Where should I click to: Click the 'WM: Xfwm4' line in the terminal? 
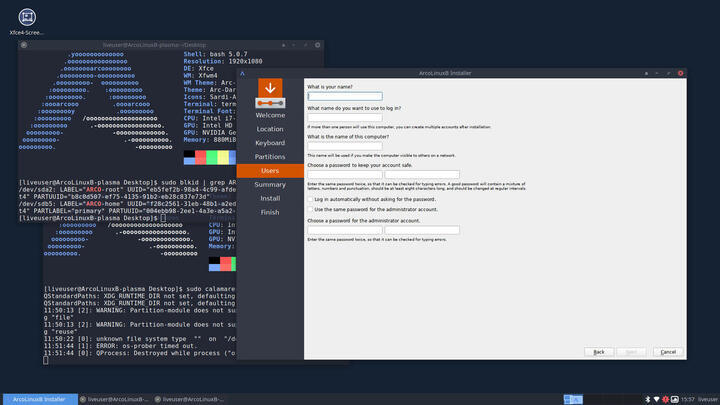coord(201,76)
